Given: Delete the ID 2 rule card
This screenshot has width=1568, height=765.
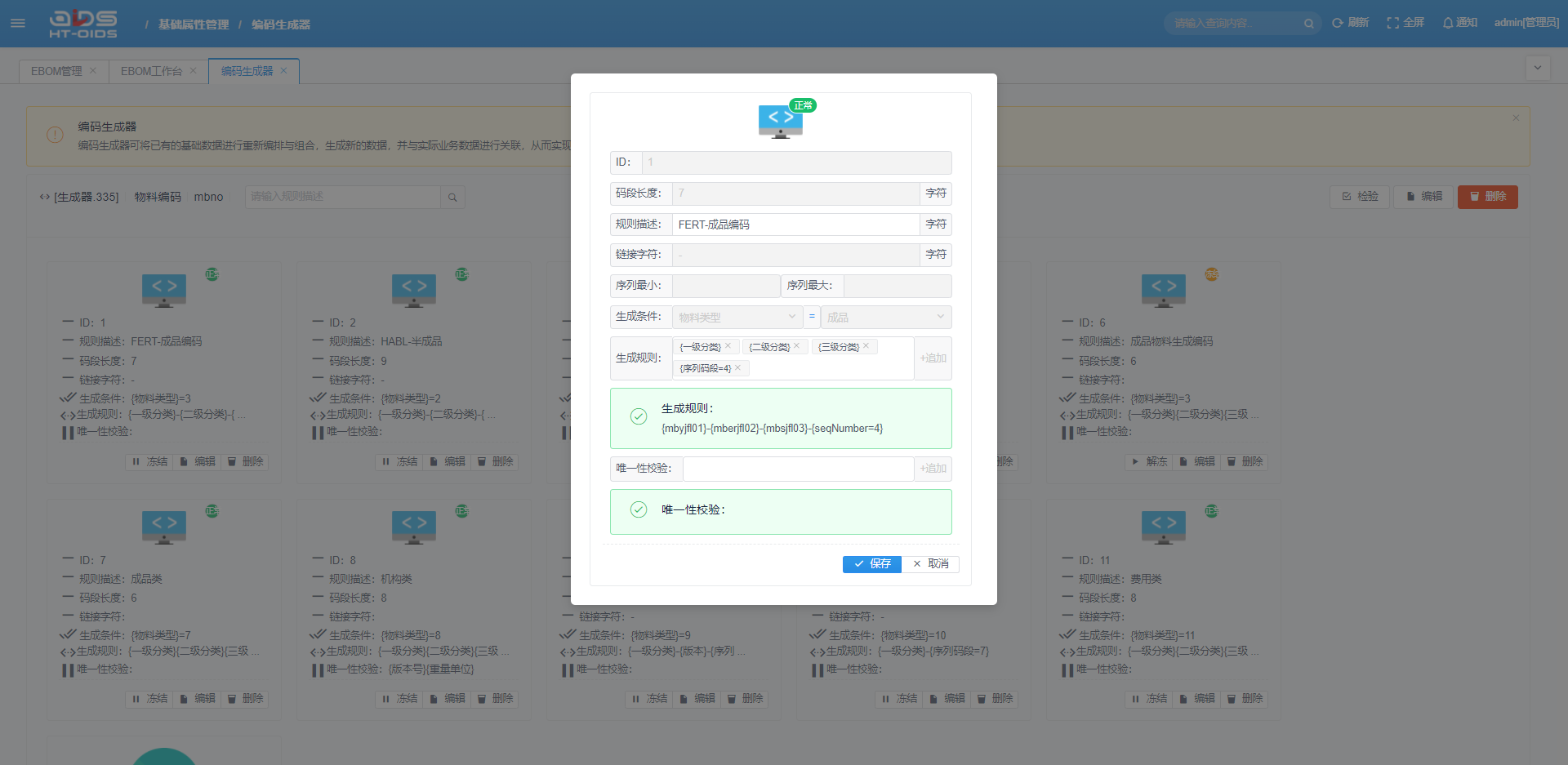Looking at the screenshot, I should click(495, 462).
